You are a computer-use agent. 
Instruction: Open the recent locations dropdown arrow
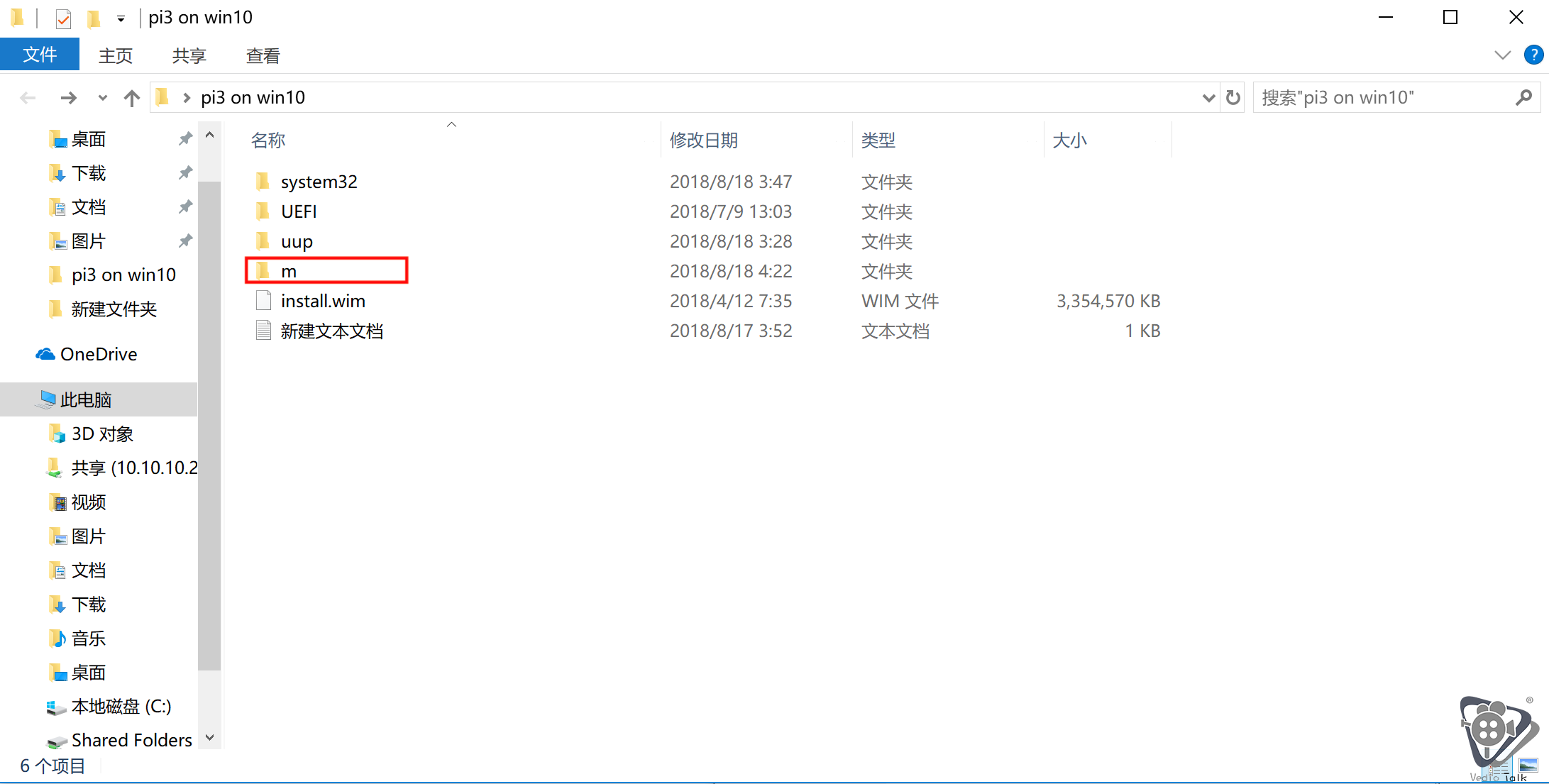pyautogui.click(x=103, y=98)
